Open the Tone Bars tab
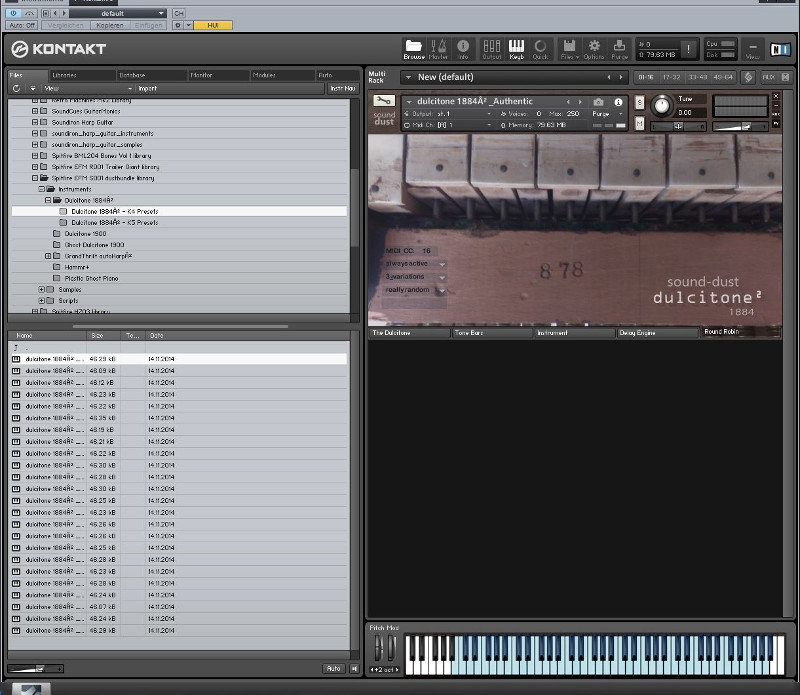Image resolution: width=800 pixels, height=695 pixels. [x=492, y=333]
